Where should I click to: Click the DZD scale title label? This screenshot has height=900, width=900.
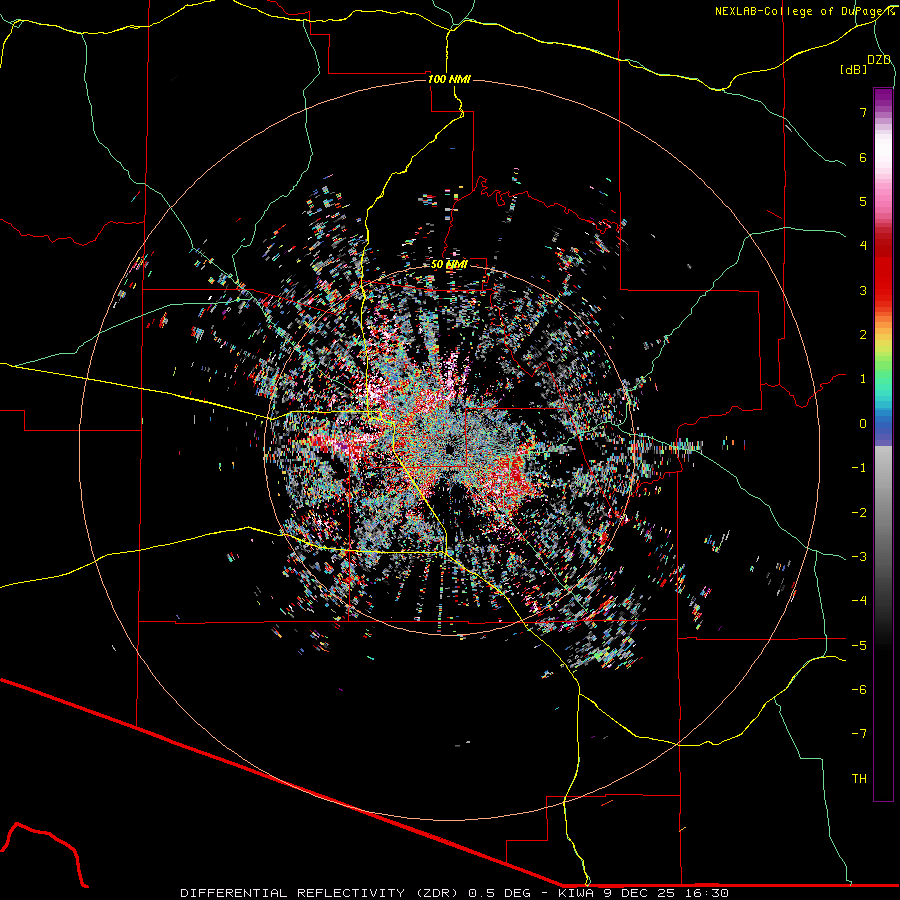pyautogui.click(x=879, y=60)
